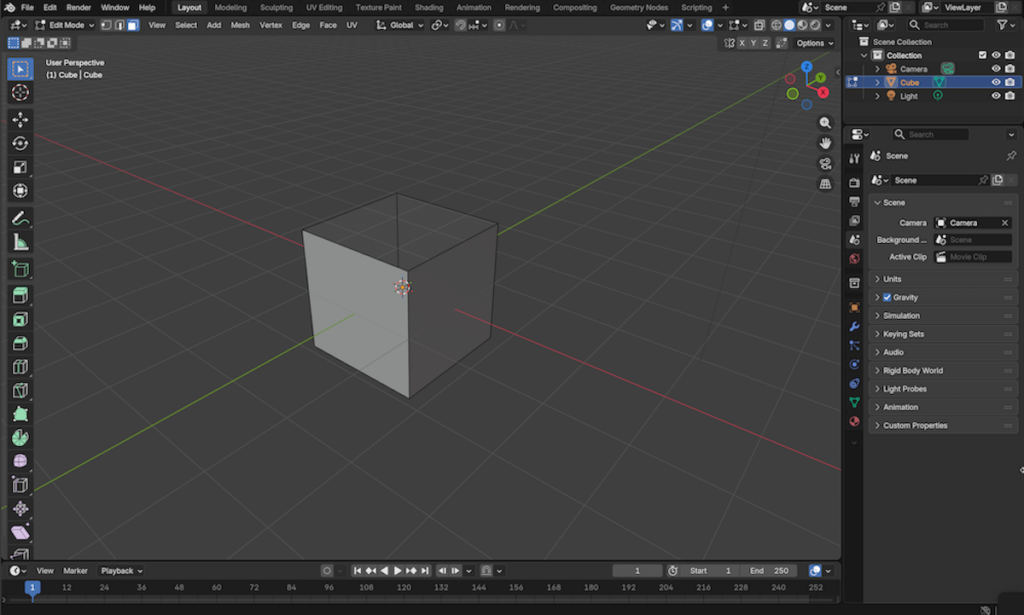Click the End frame field

[771, 571]
